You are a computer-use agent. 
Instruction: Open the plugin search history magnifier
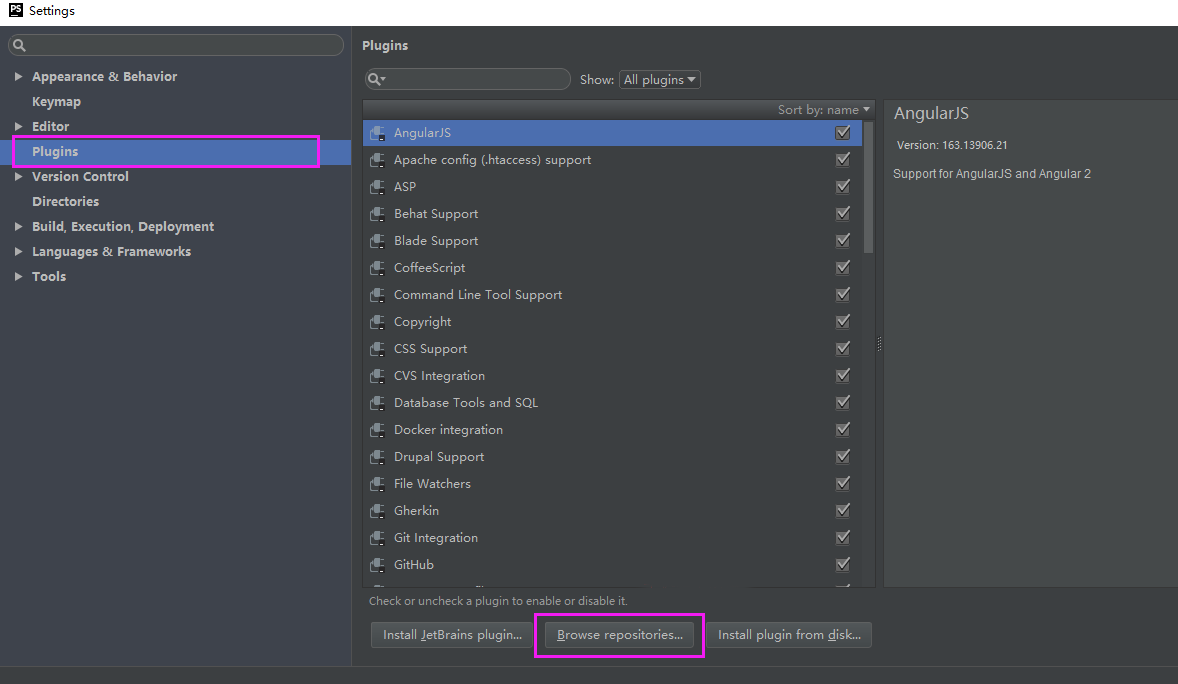click(x=376, y=79)
